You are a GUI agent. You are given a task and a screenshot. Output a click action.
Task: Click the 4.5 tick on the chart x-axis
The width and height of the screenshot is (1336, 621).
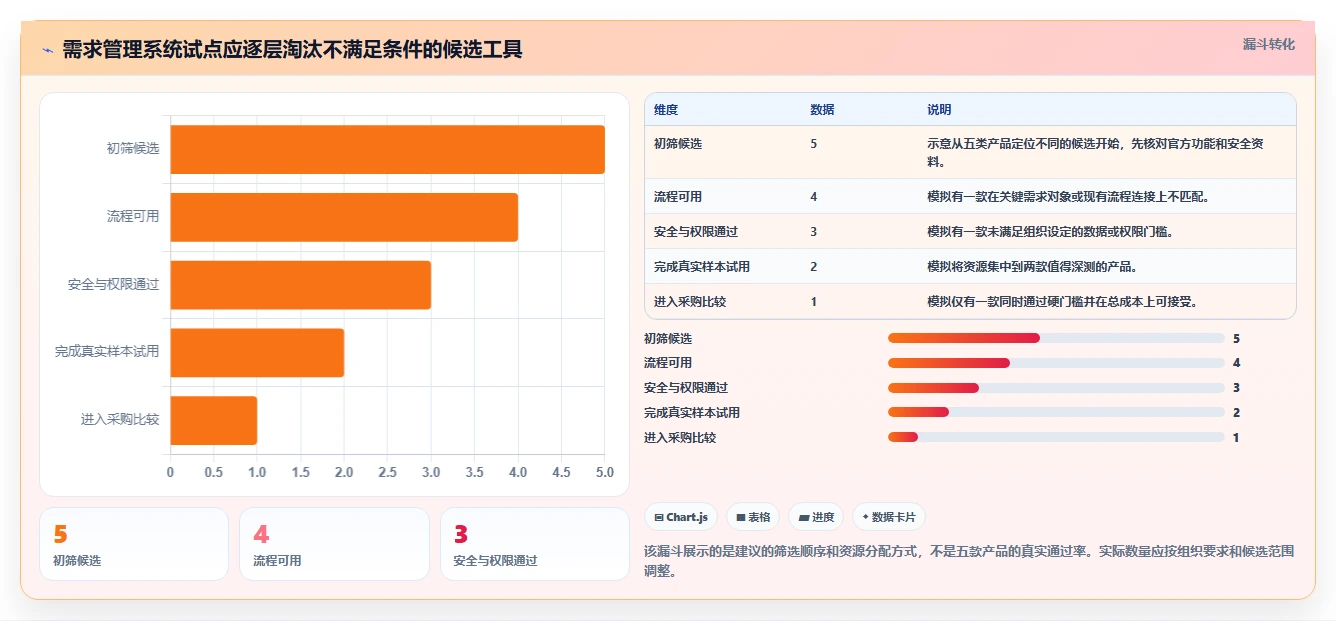pos(561,472)
